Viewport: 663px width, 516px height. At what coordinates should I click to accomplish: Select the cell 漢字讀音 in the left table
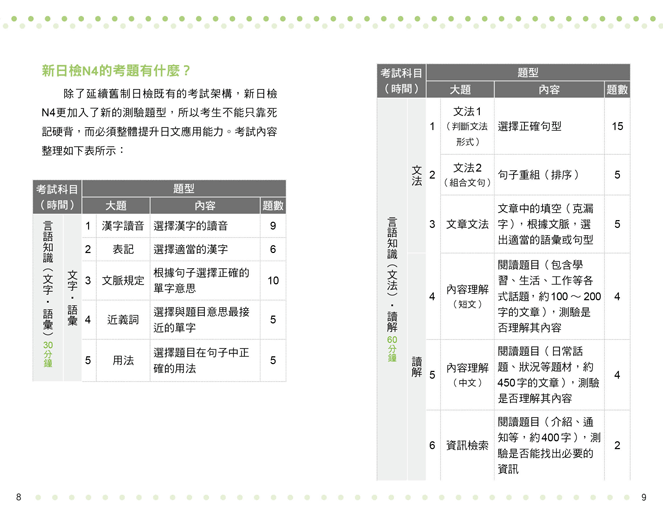point(123,226)
